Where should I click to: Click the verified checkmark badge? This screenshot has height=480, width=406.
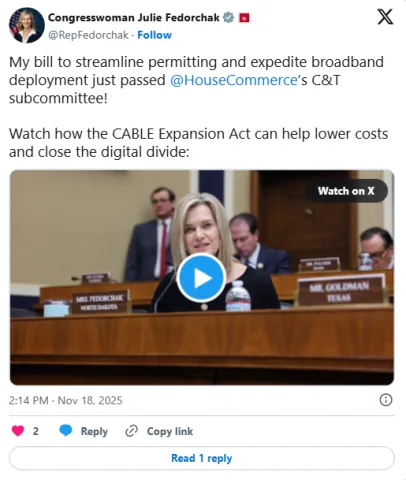point(228,17)
